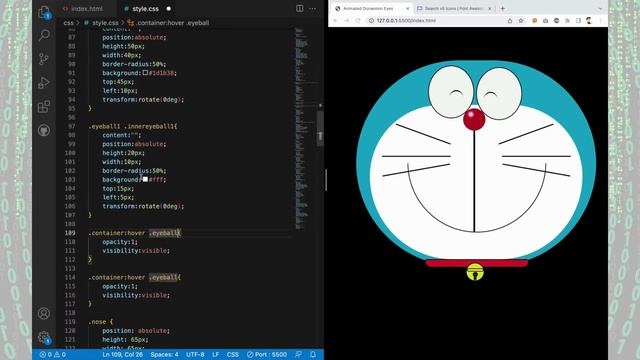This screenshot has width=640, height=360.
Task: Change encoding via UTF-8 status item
Action: tap(195, 354)
